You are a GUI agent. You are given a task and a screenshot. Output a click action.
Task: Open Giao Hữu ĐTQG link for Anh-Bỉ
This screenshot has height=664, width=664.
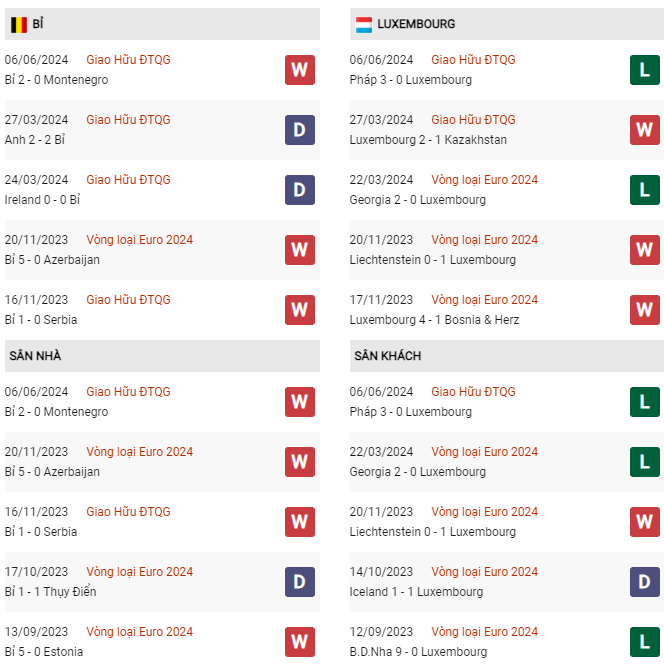click(128, 120)
